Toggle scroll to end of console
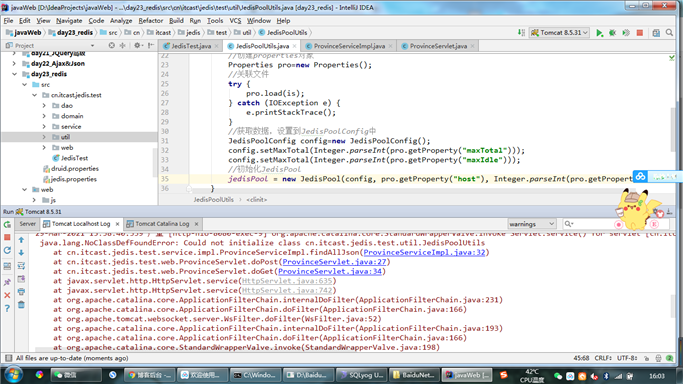 pyautogui.click(x=21, y=279)
